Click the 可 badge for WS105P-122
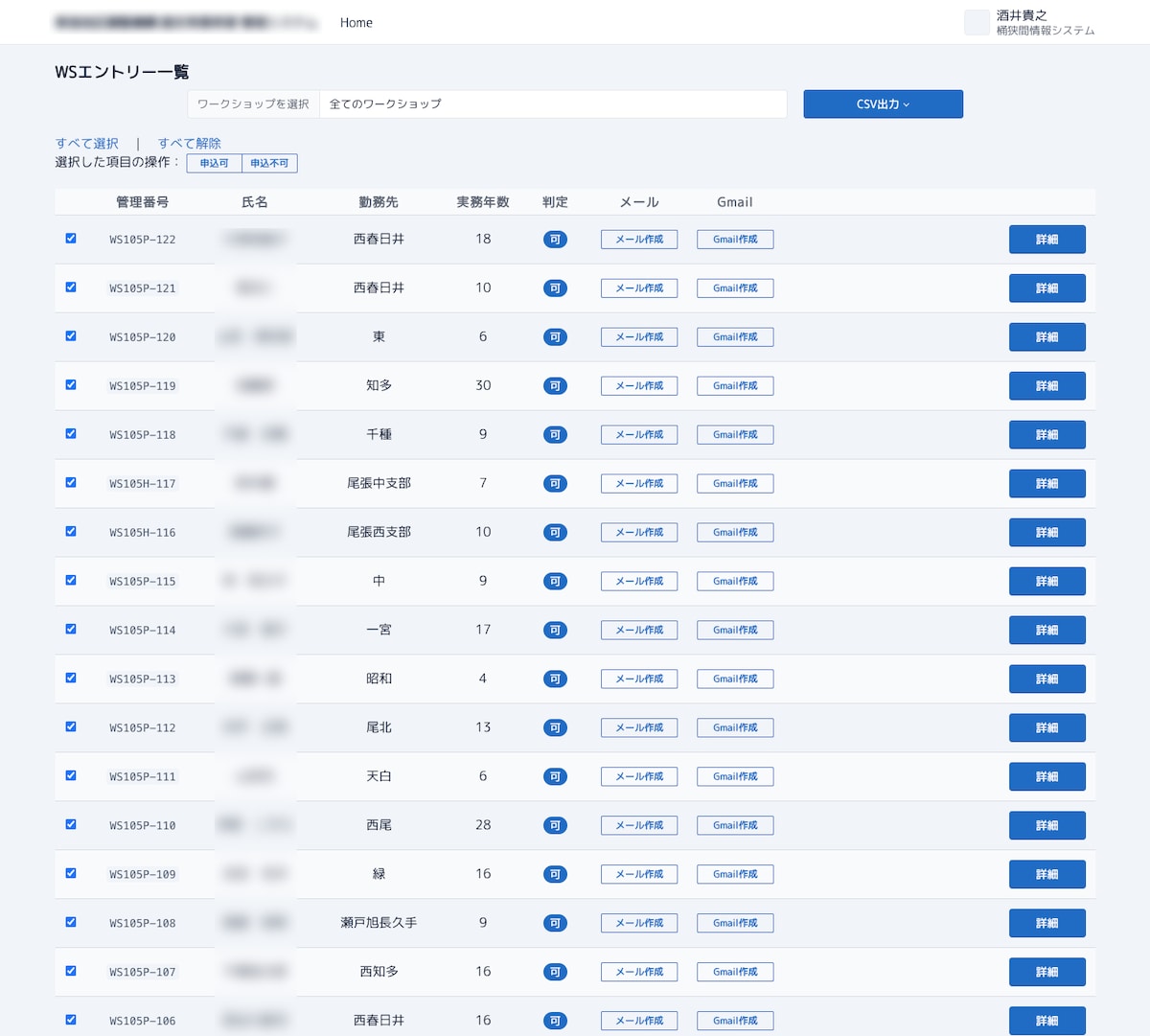 (x=555, y=240)
